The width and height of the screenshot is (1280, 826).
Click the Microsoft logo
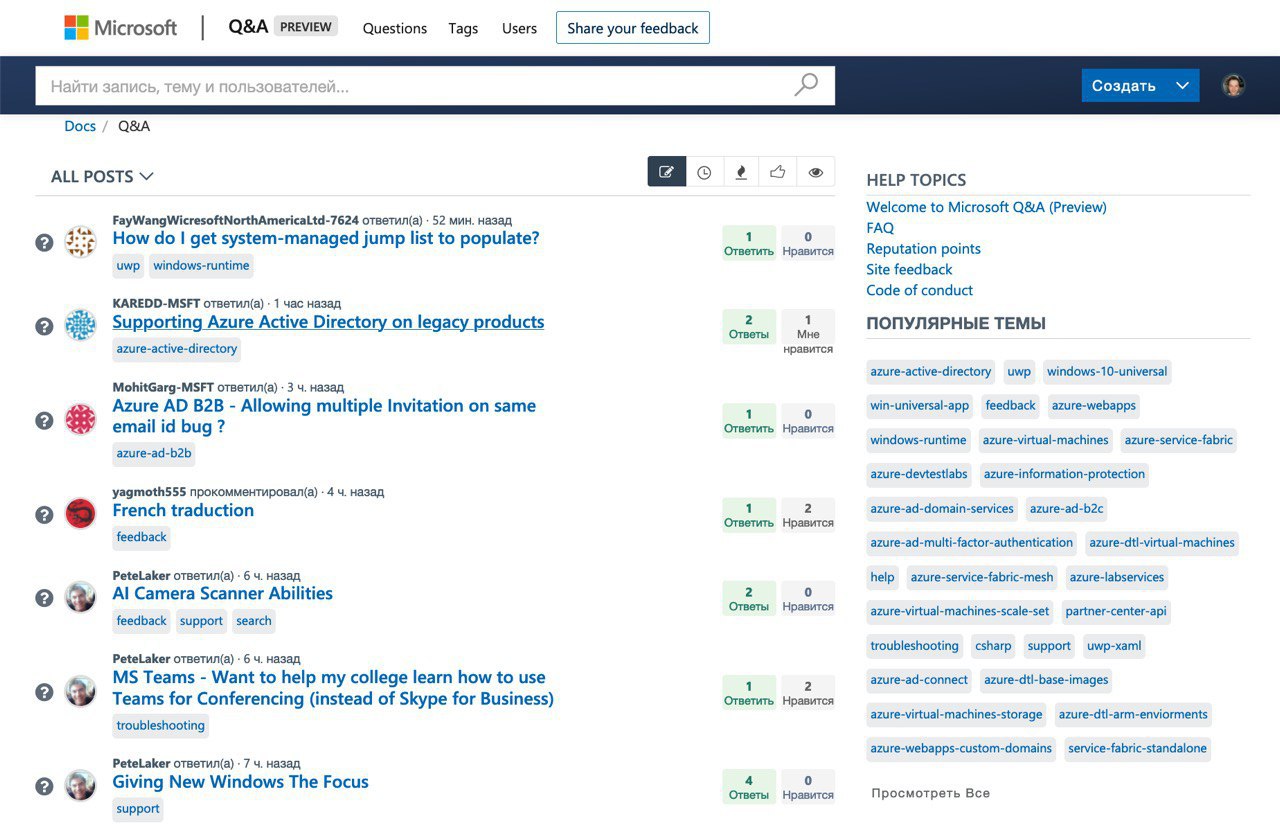click(120, 27)
